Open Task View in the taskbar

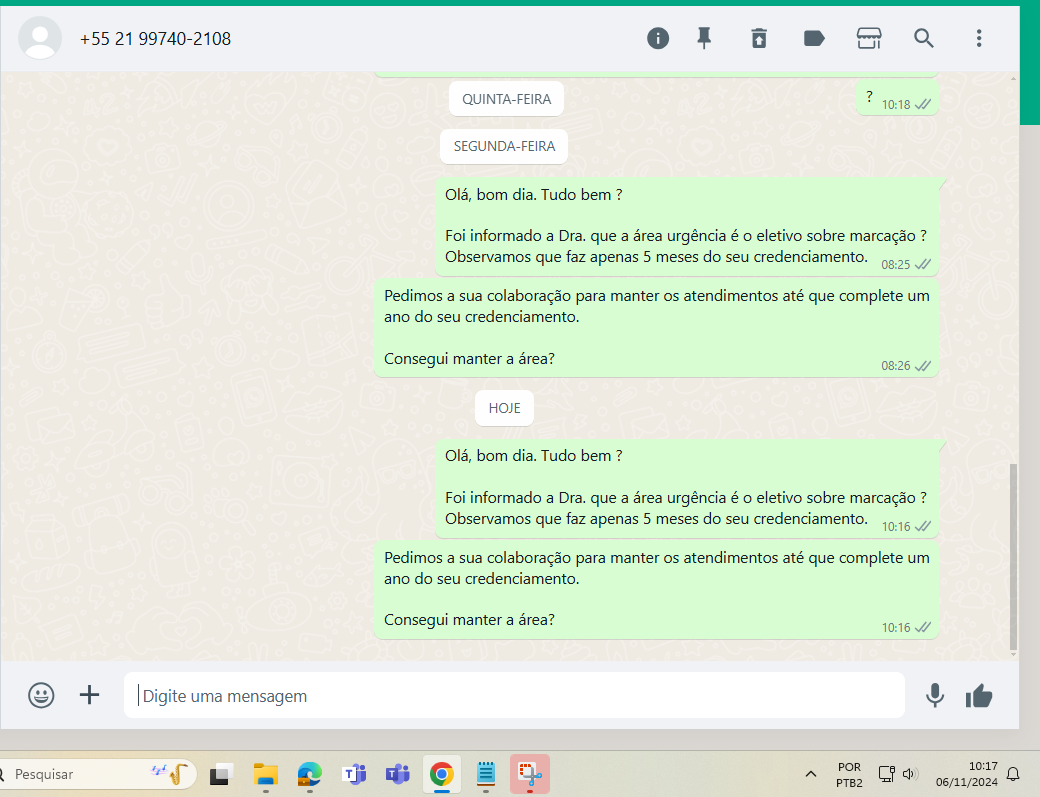[222, 774]
